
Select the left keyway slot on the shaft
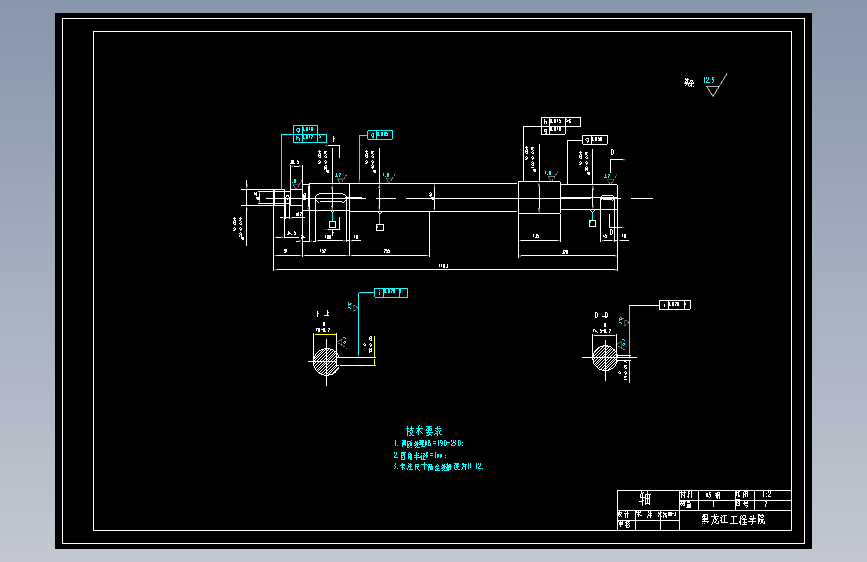click(331, 197)
